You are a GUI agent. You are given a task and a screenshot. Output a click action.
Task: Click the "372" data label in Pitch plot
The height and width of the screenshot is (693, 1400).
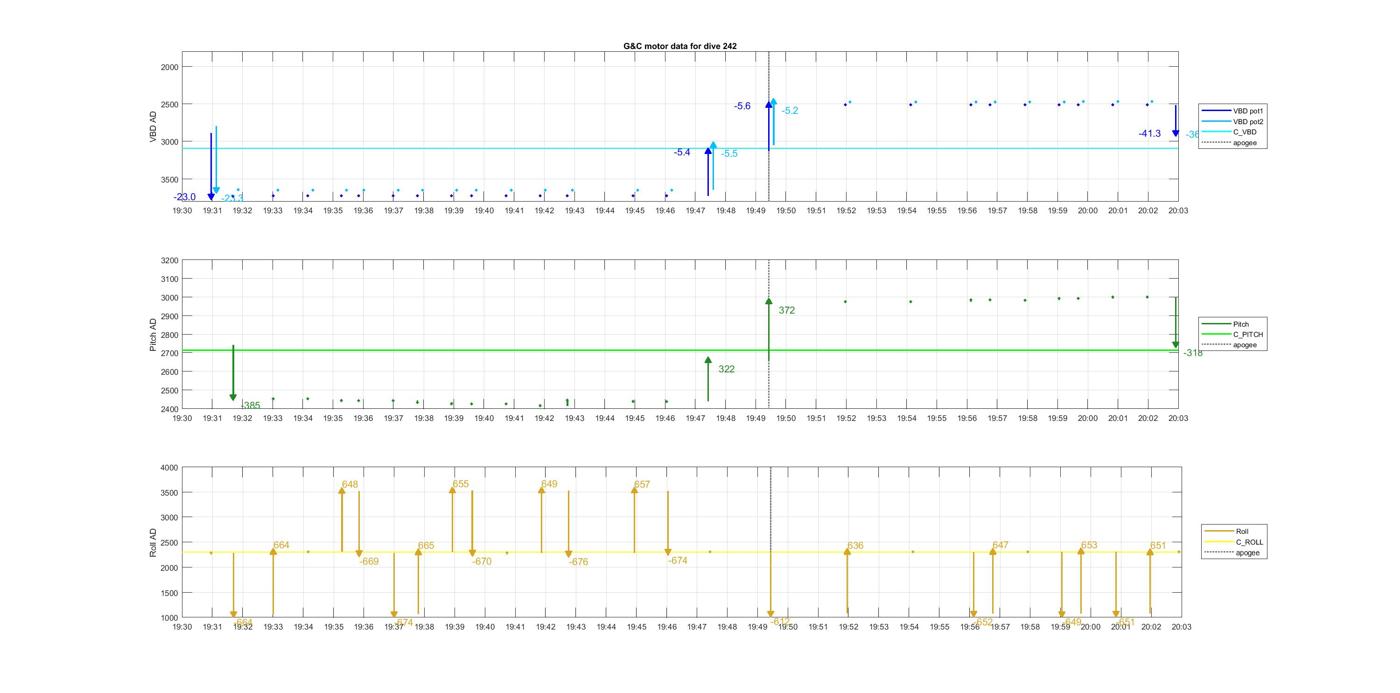pos(787,310)
